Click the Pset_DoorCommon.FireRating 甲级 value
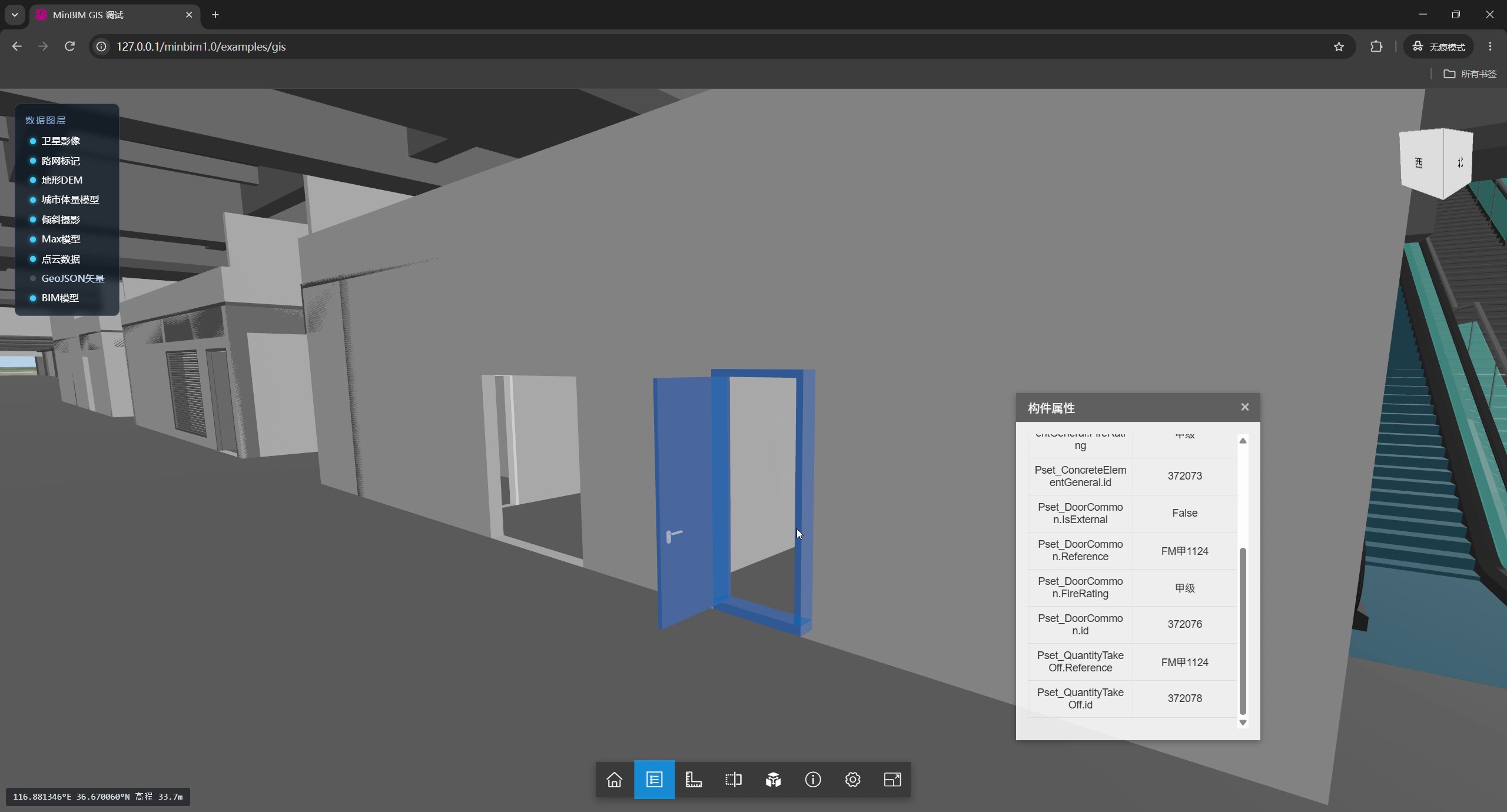The width and height of the screenshot is (1507, 812). tap(1184, 588)
